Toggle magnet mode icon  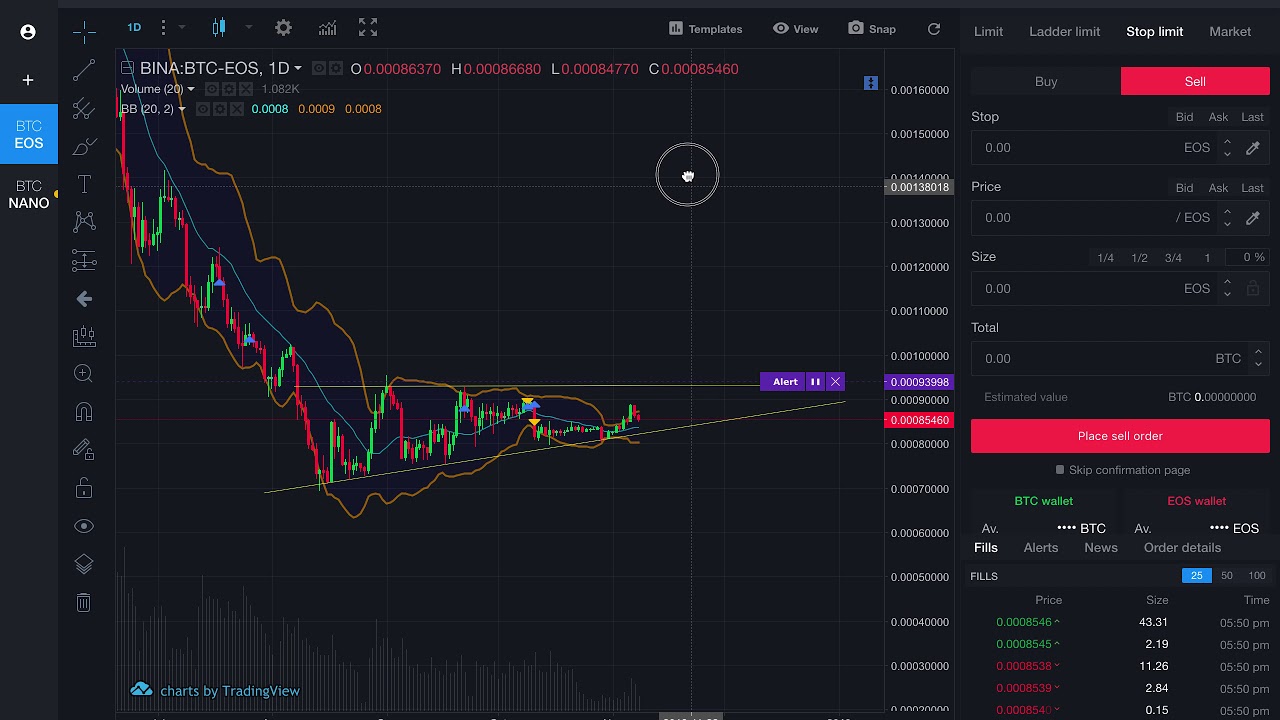tap(84, 412)
